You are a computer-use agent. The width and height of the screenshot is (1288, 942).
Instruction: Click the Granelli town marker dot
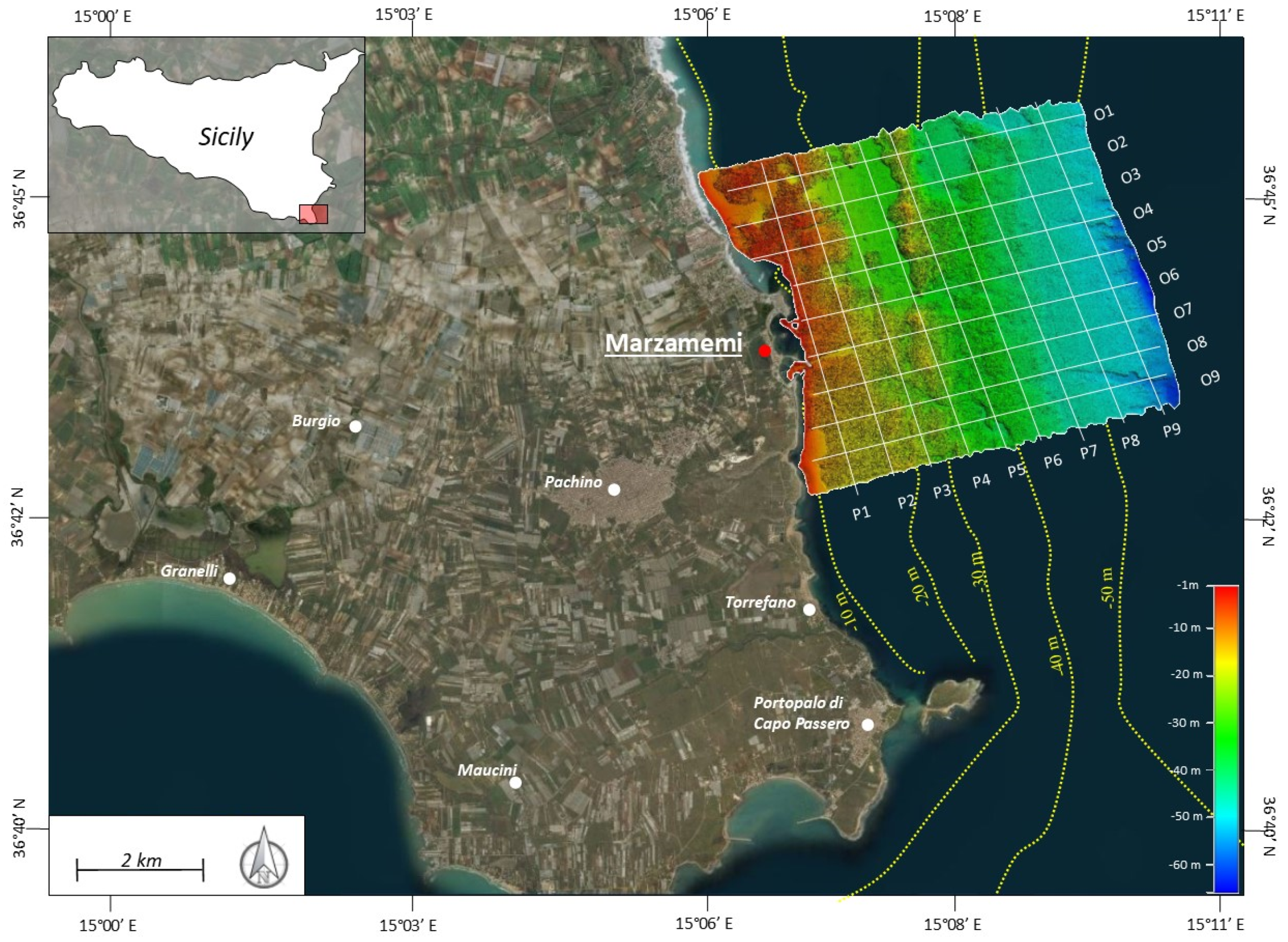tap(230, 579)
